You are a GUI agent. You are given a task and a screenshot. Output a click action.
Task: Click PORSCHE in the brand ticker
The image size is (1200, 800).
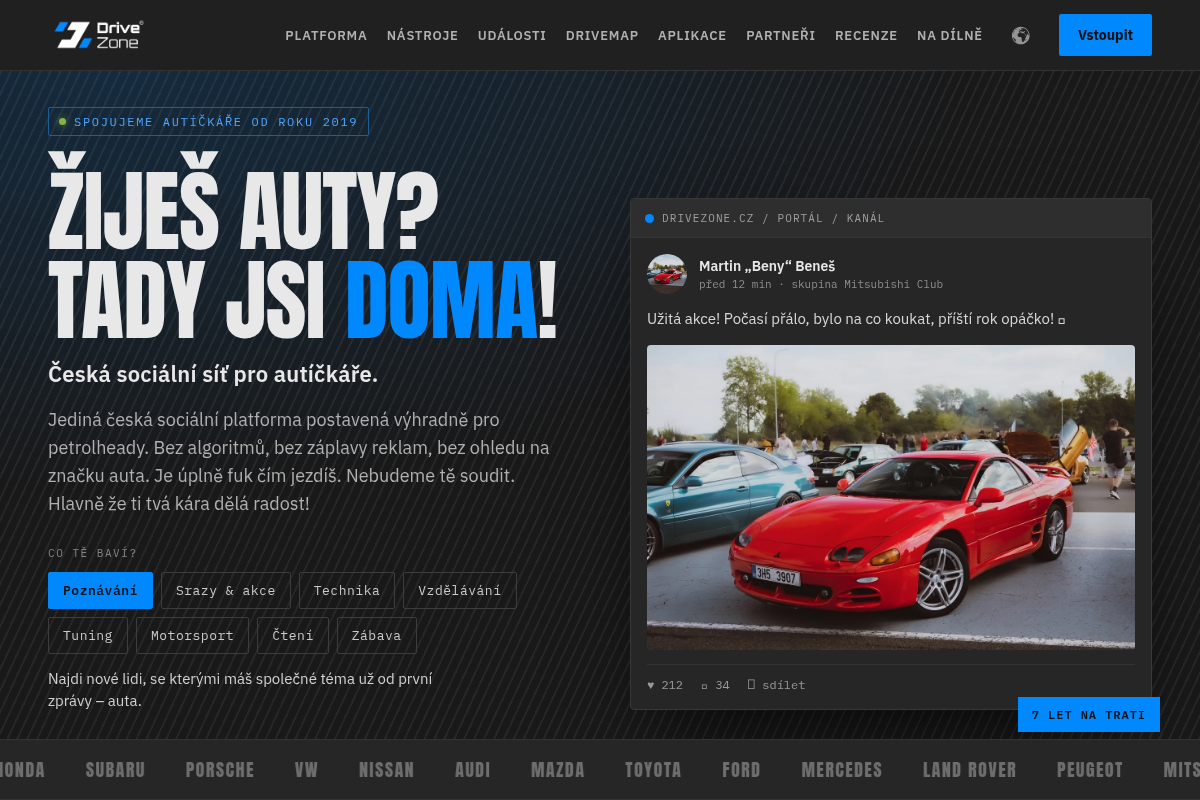coord(220,770)
